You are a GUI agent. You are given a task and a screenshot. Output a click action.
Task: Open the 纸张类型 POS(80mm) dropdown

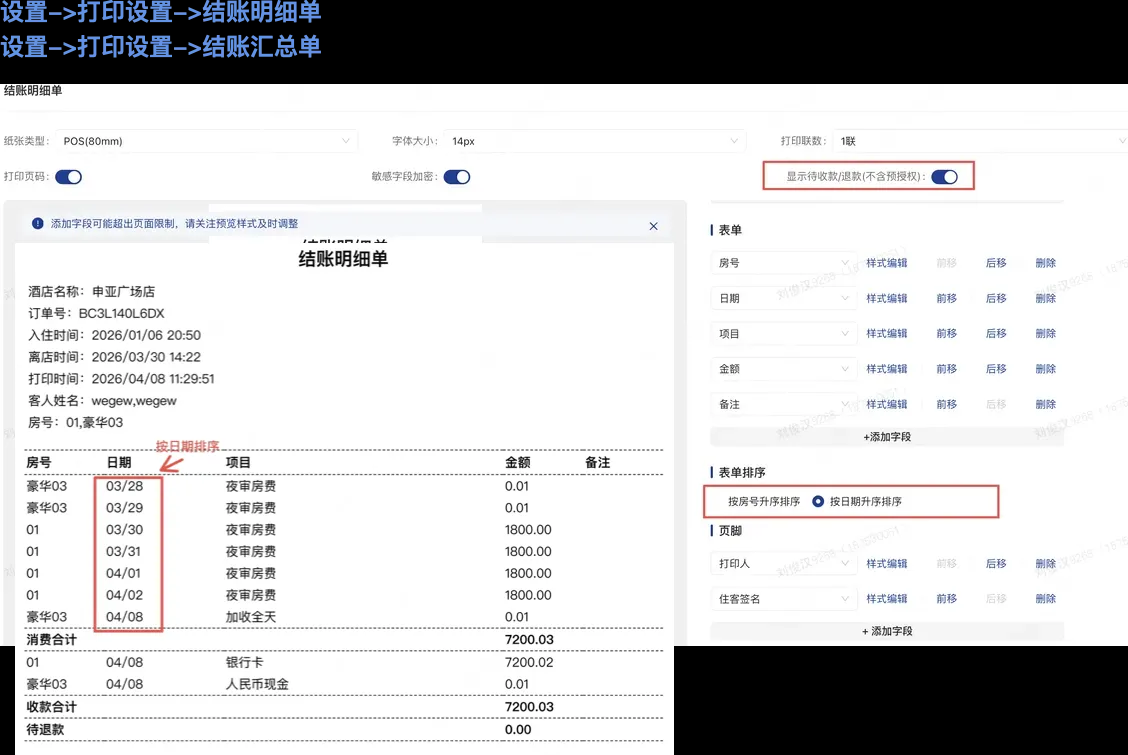tap(200, 141)
